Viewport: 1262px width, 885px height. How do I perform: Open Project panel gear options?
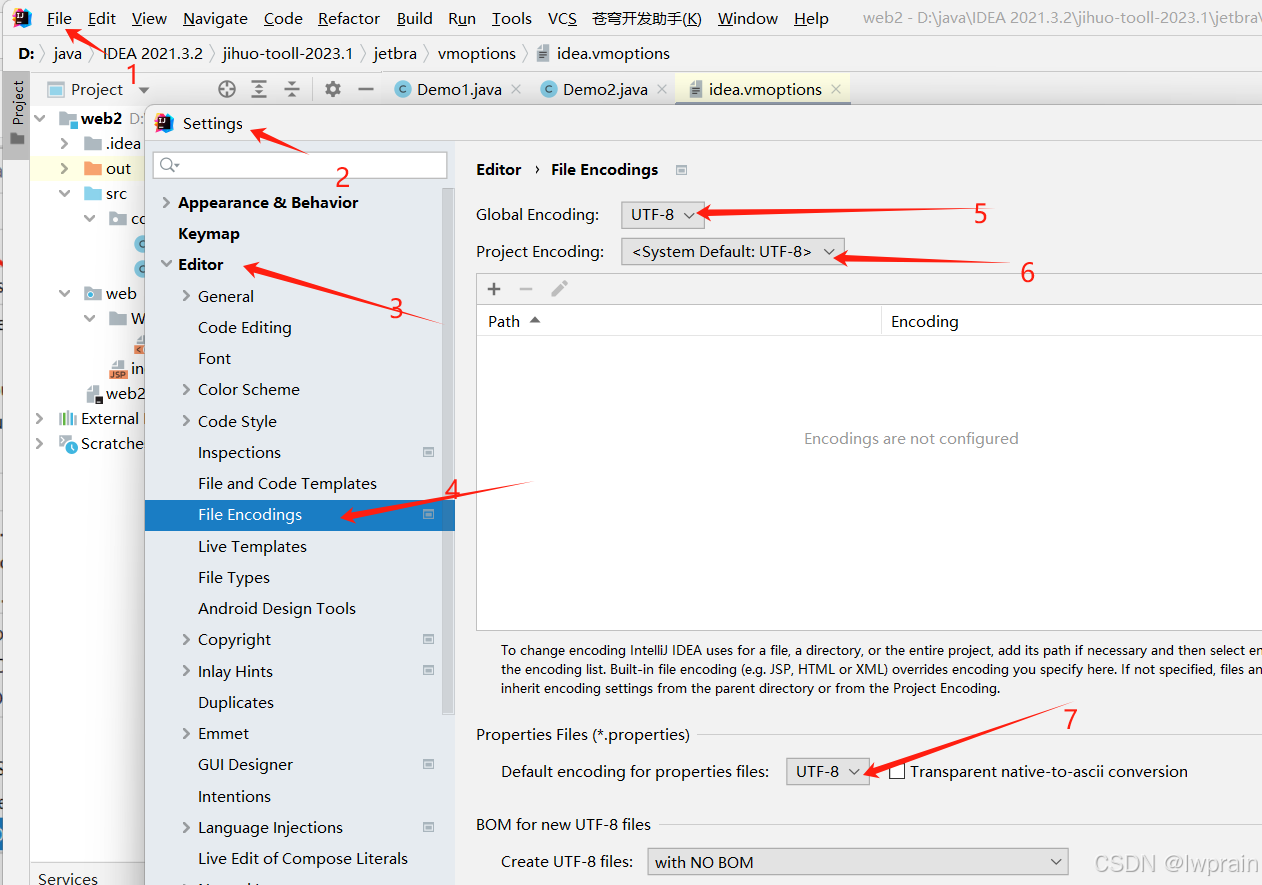[x=333, y=89]
